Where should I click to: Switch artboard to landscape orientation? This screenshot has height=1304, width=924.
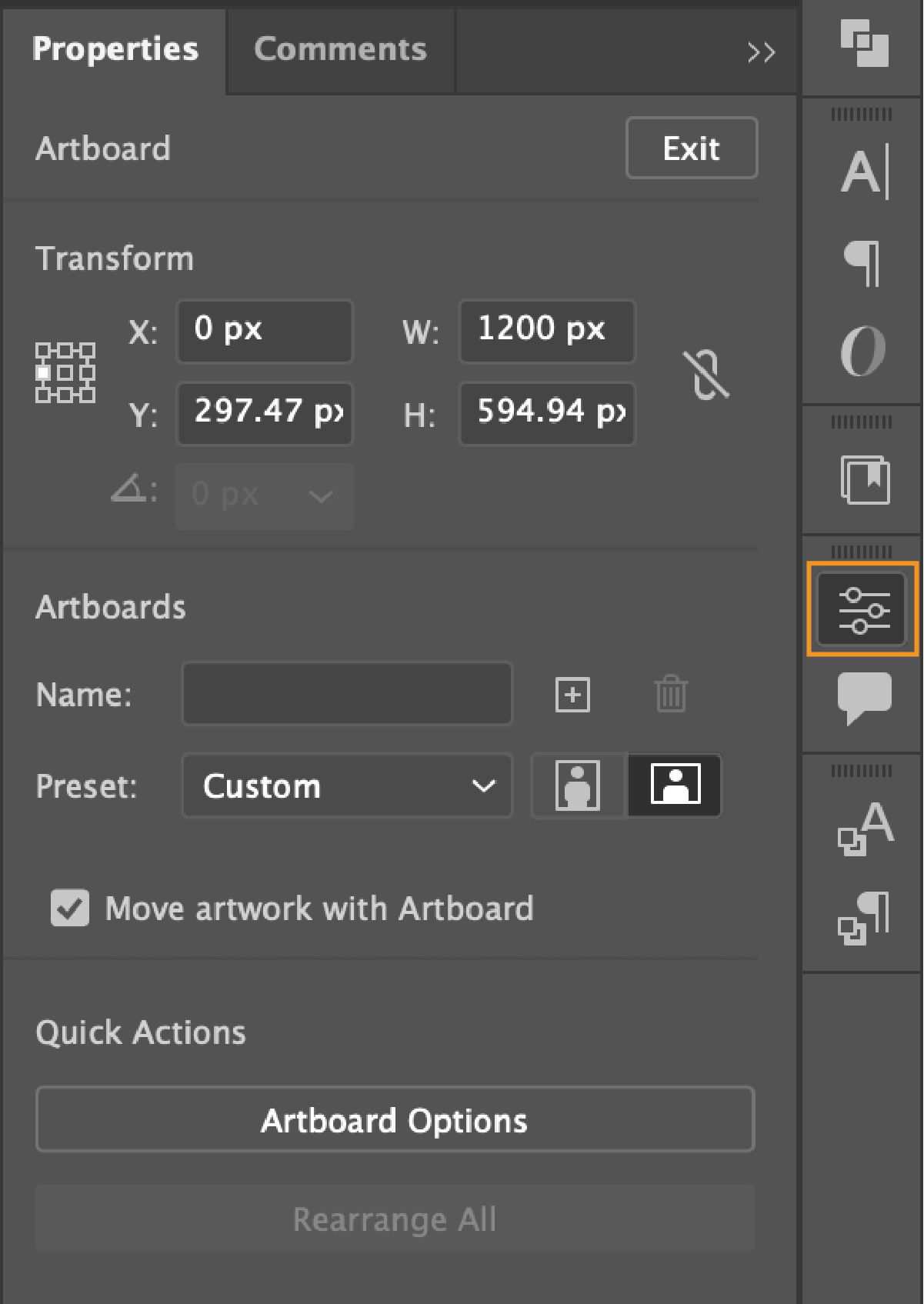tap(675, 785)
